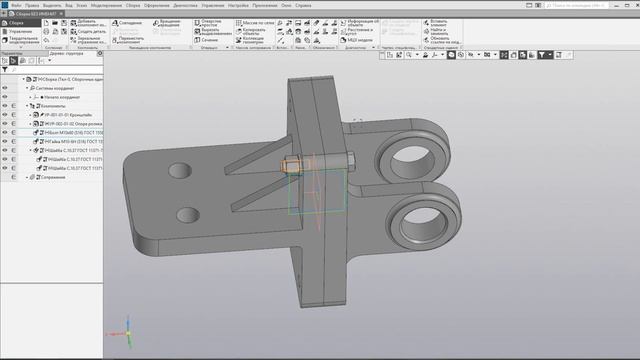Expand the Кронштейн component node
The height and width of the screenshot is (360, 640).
tap(31, 115)
